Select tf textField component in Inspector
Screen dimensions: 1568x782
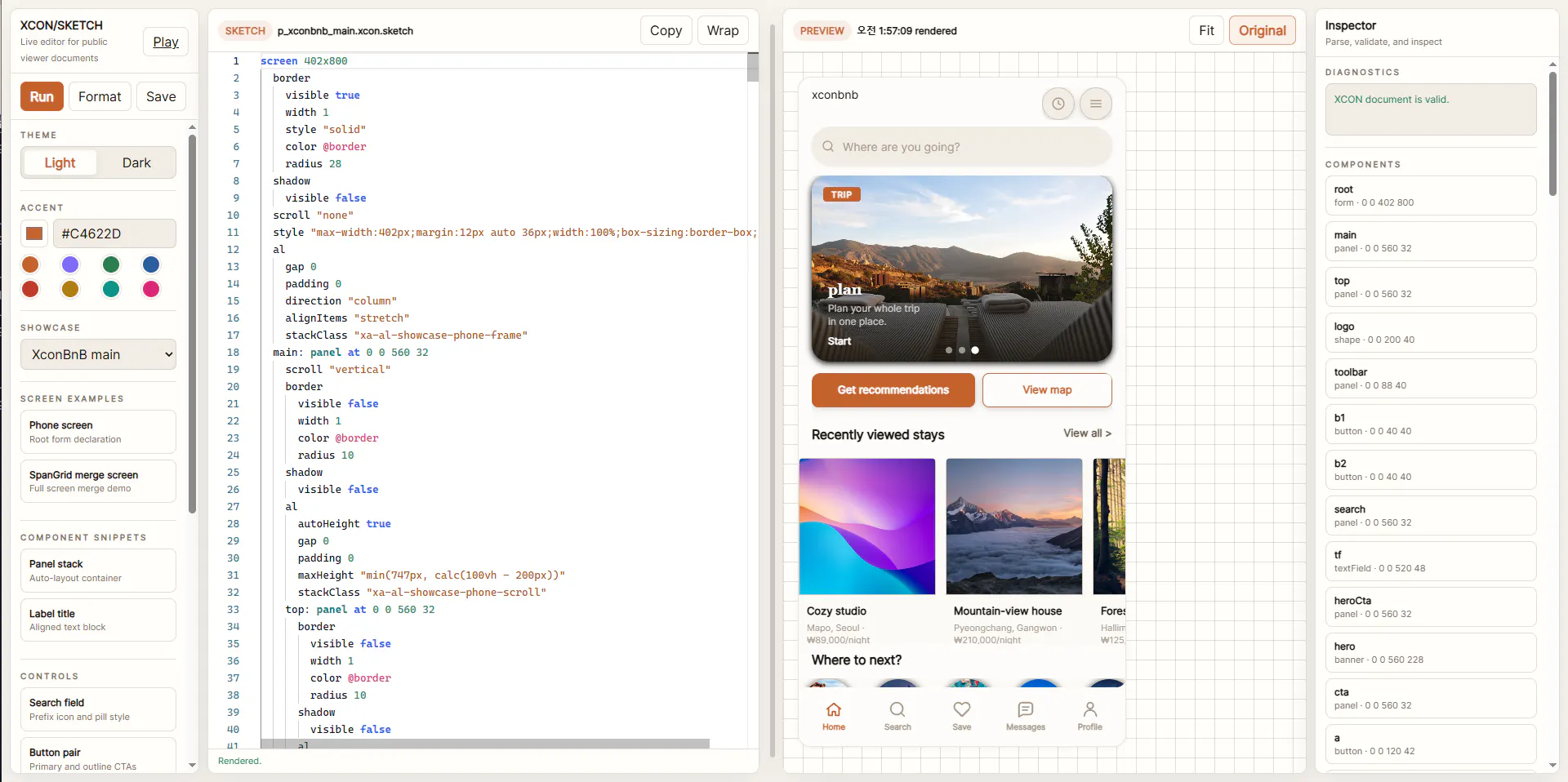(1431, 562)
